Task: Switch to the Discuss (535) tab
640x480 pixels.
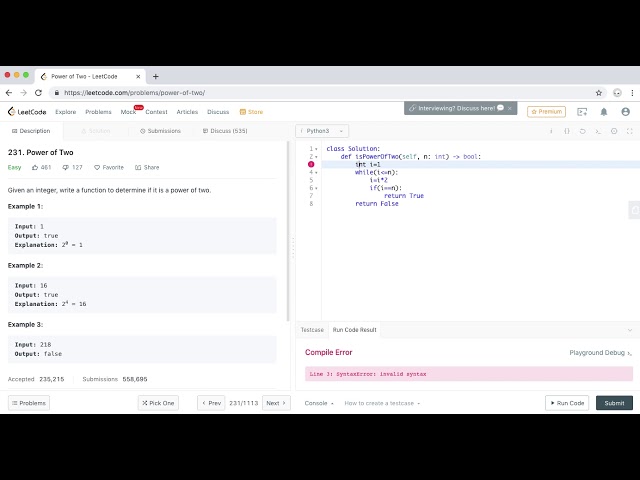Action: (x=225, y=131)
